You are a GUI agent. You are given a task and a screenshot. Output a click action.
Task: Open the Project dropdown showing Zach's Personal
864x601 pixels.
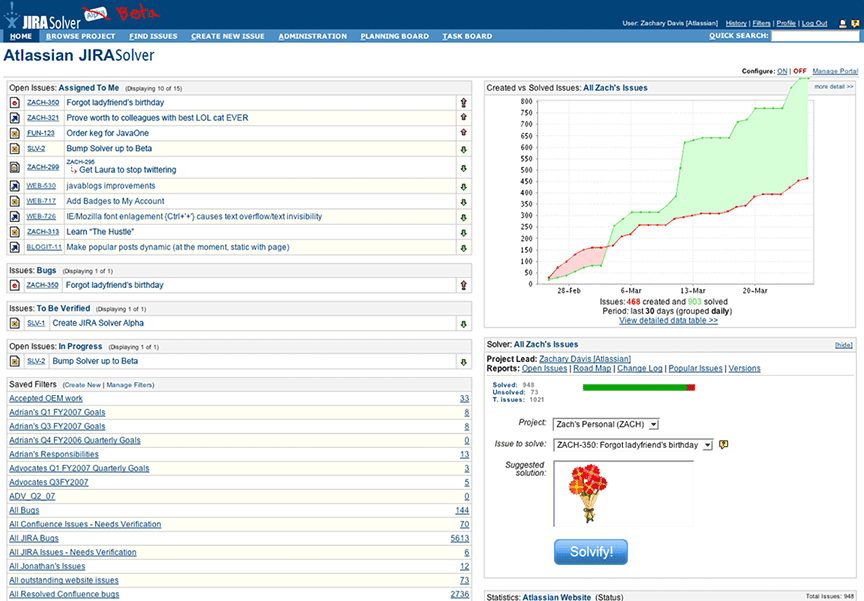click(x=605, y=424)
